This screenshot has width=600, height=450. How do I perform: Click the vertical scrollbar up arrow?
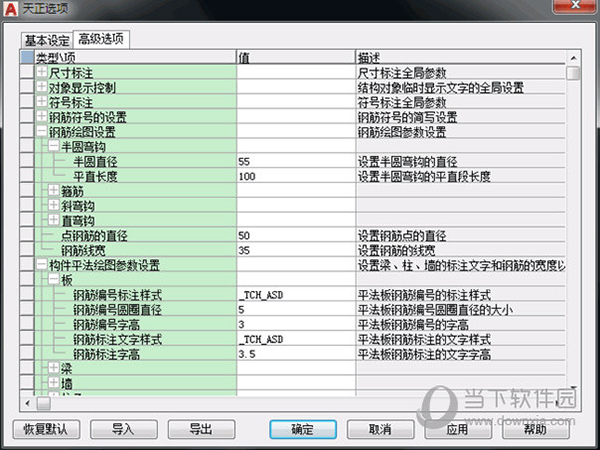pos(573,58)
